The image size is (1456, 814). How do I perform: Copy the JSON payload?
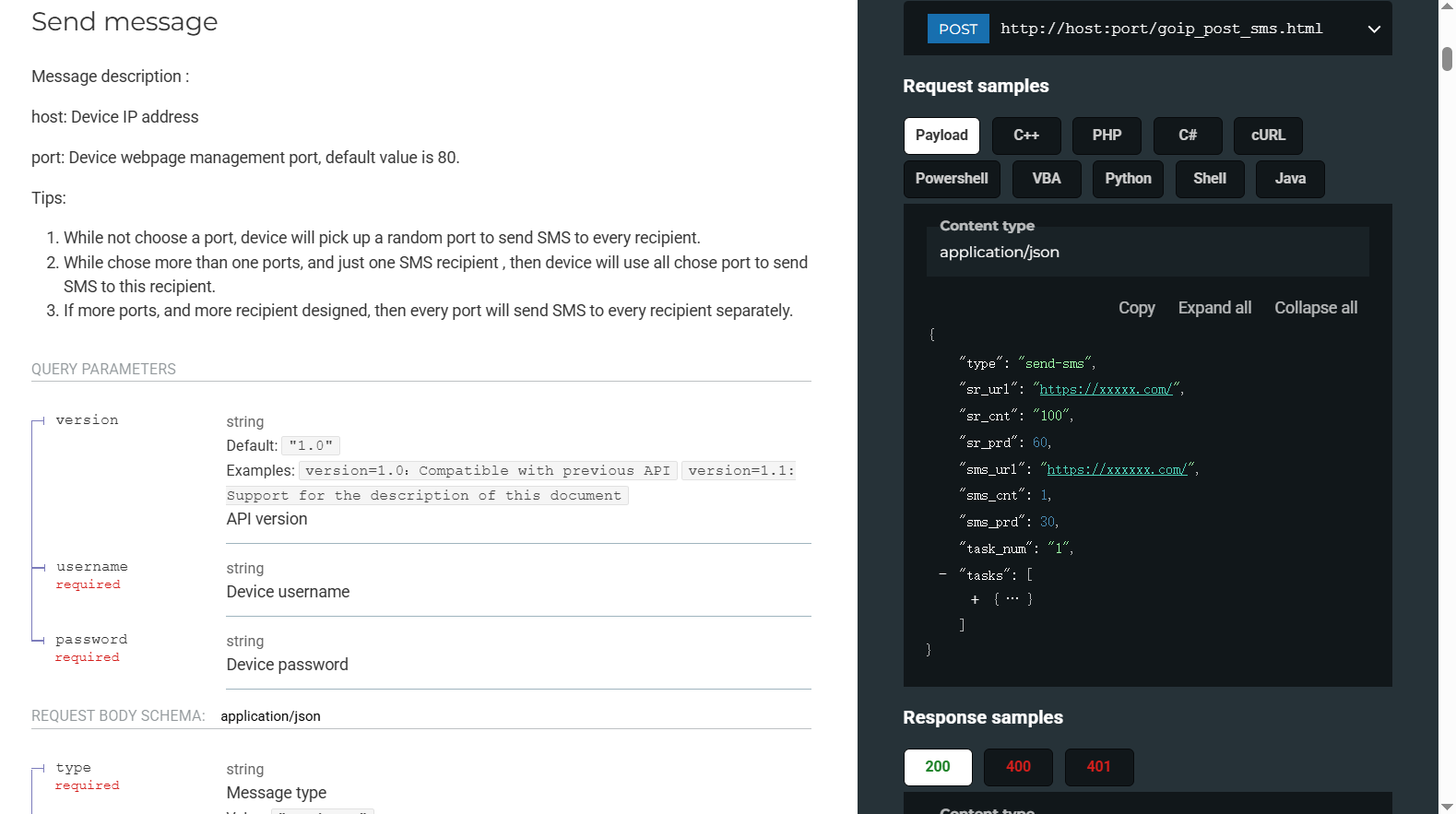click(x=1136, y=308)
